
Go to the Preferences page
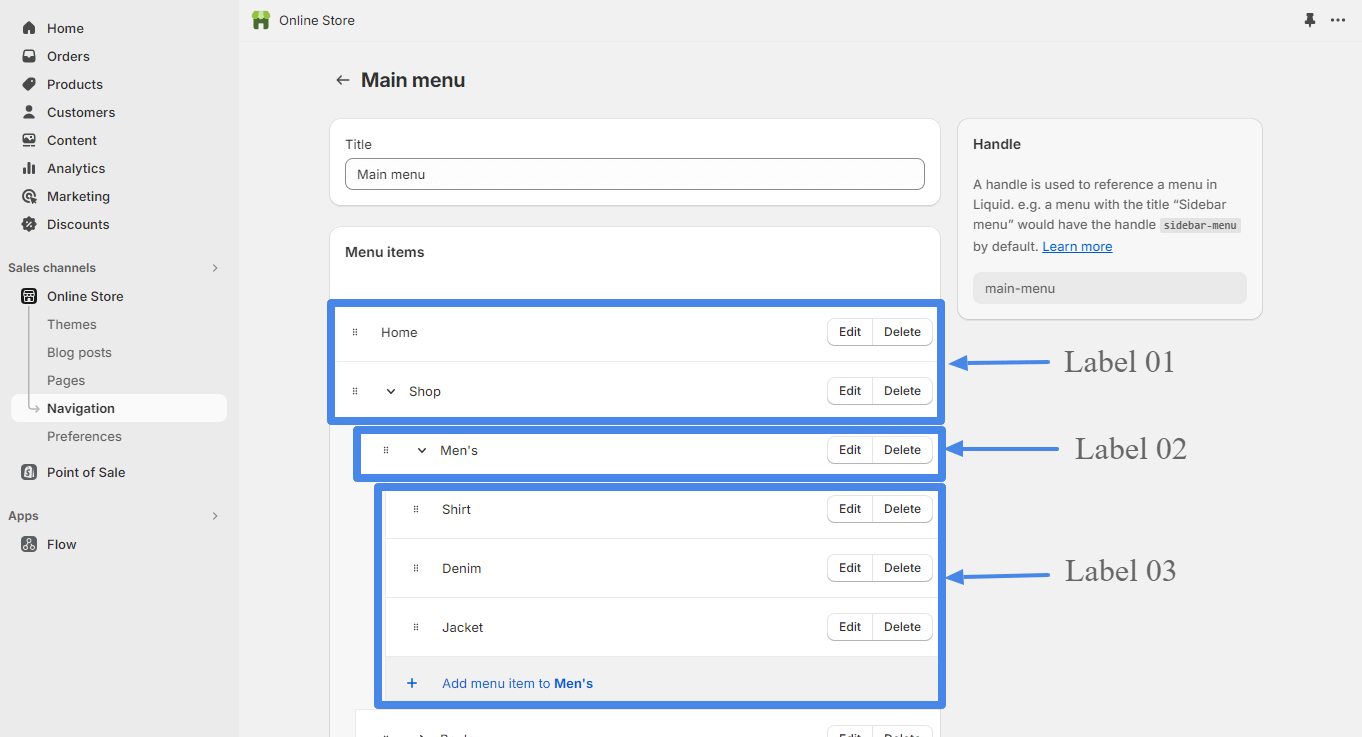(84, 436)
